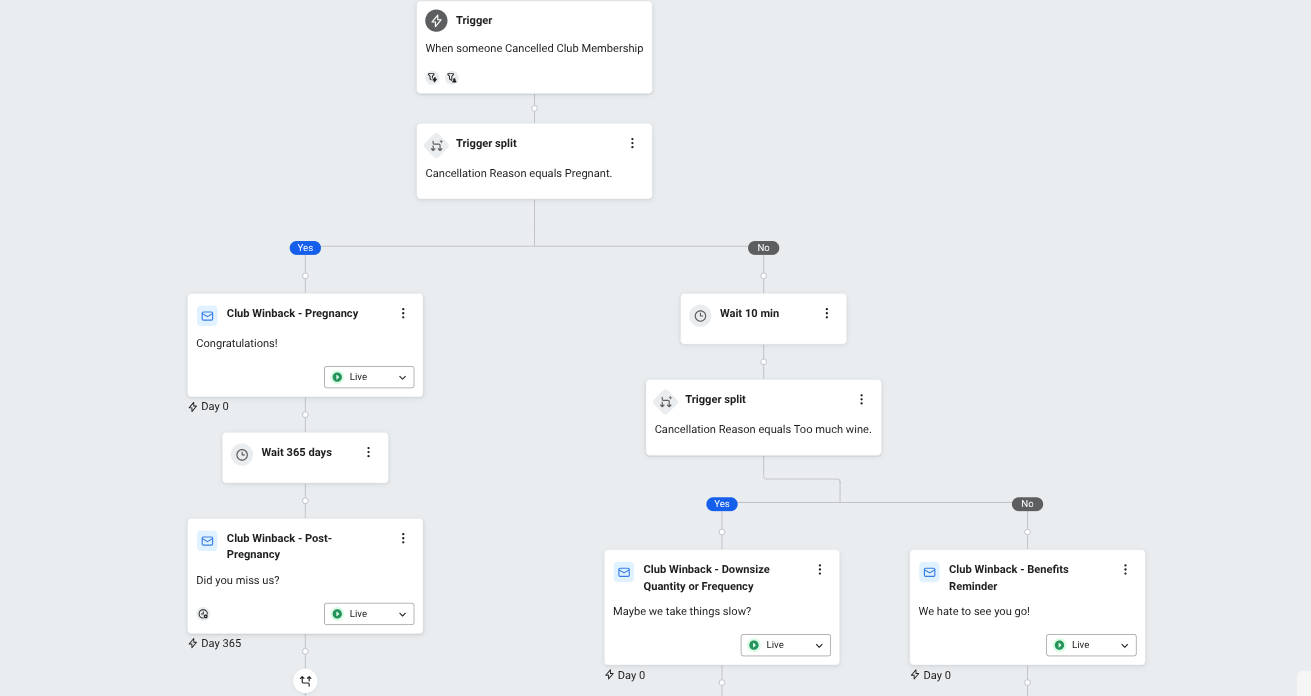Click the first filter icon under Trigger
Image resolution: width=1311 pixels, height=696 pixels.
(x=432, y=77)
